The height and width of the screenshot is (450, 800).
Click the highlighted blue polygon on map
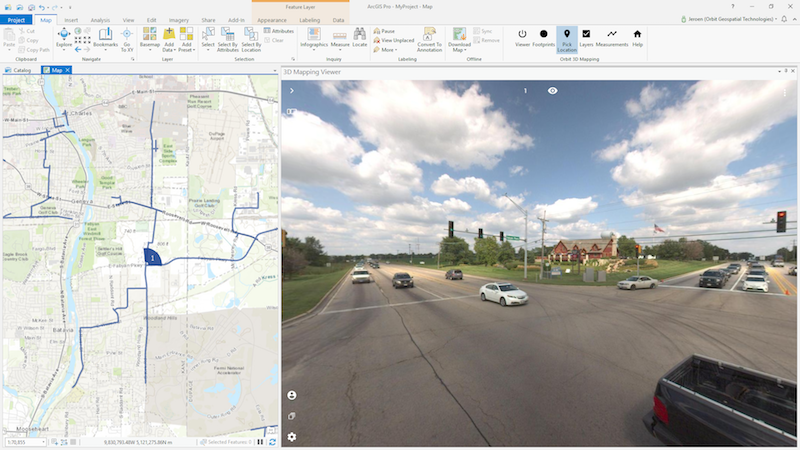[x=152, y=257]
